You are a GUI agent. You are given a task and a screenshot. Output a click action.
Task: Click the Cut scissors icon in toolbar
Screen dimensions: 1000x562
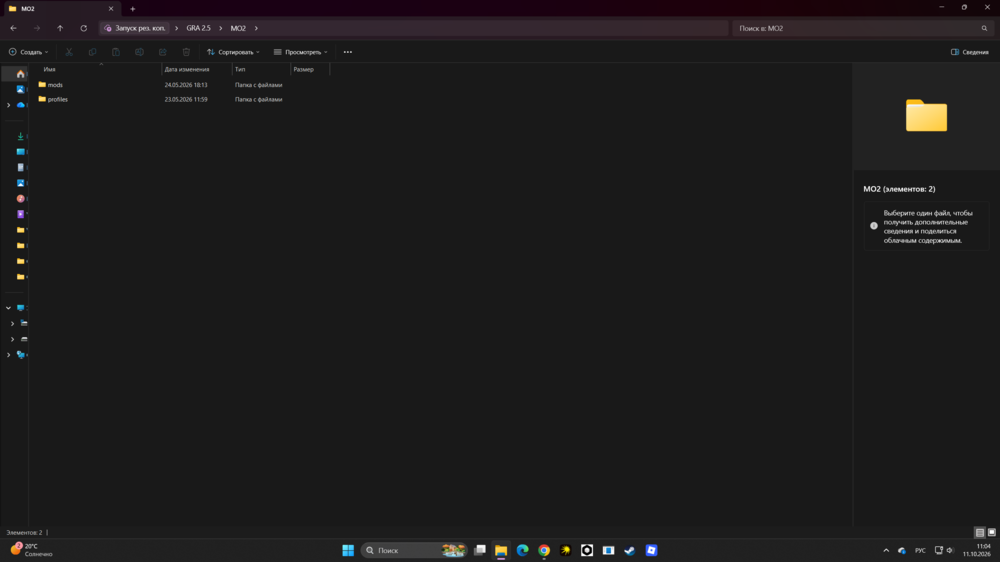(69, 52)
